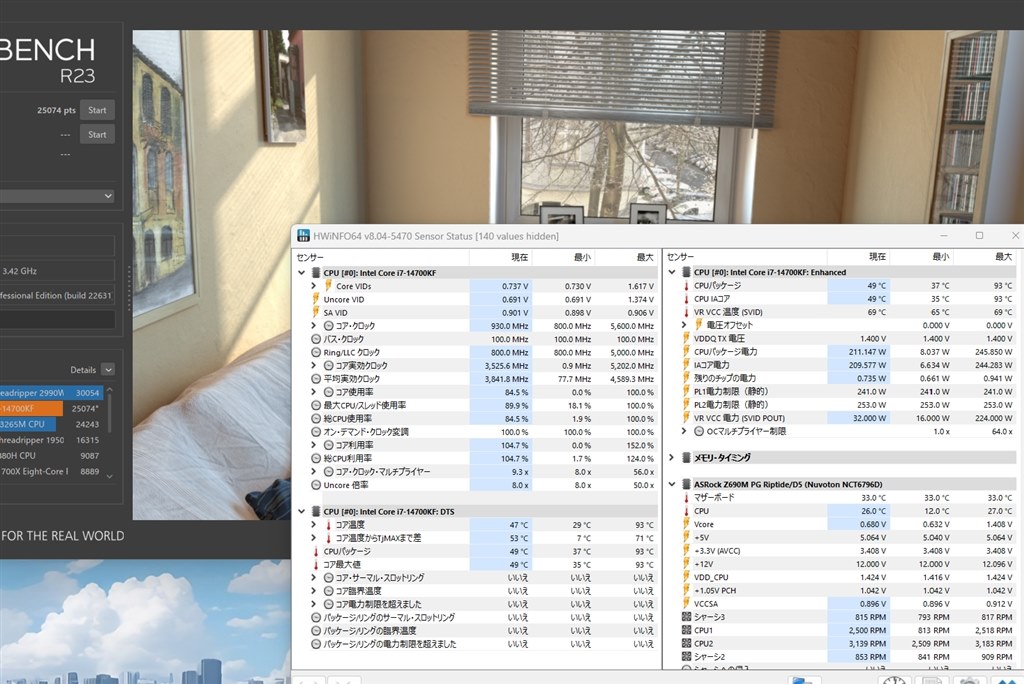The width and height of the screenshot is (1024, 684).
Task: Expand the メモリ・タイミング group
Action: [x=671, y=457]
